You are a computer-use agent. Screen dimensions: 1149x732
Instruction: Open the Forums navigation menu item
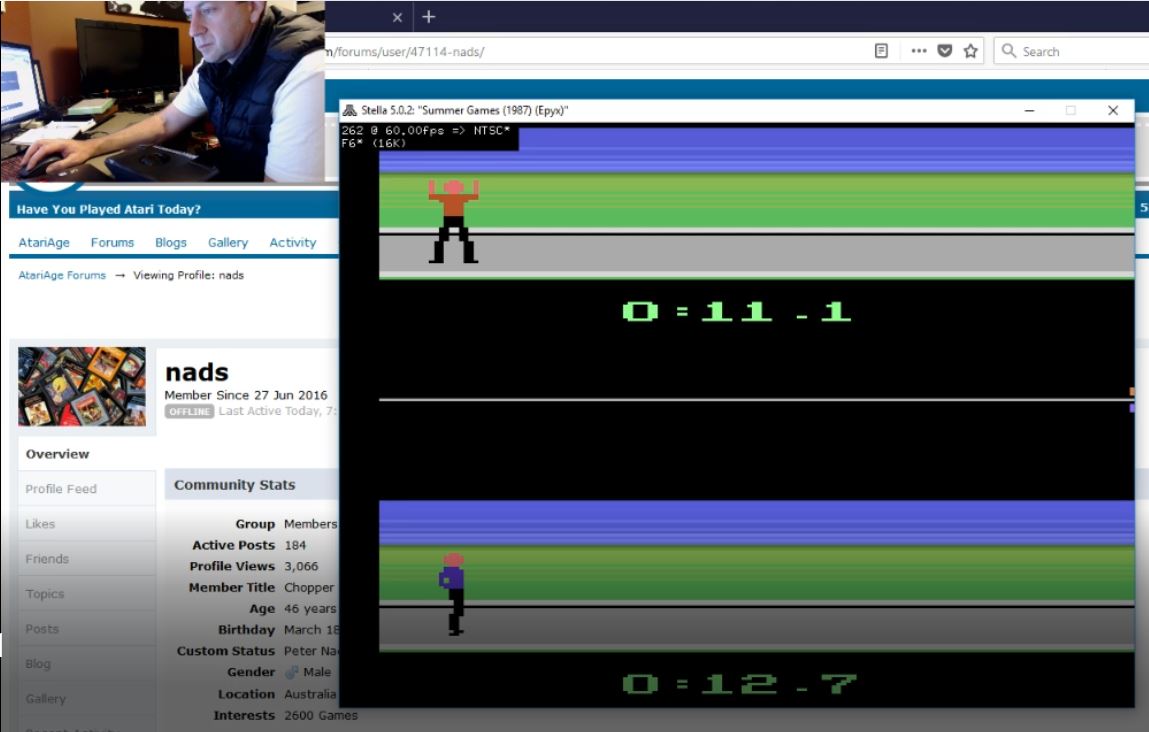tap(112, 242)
